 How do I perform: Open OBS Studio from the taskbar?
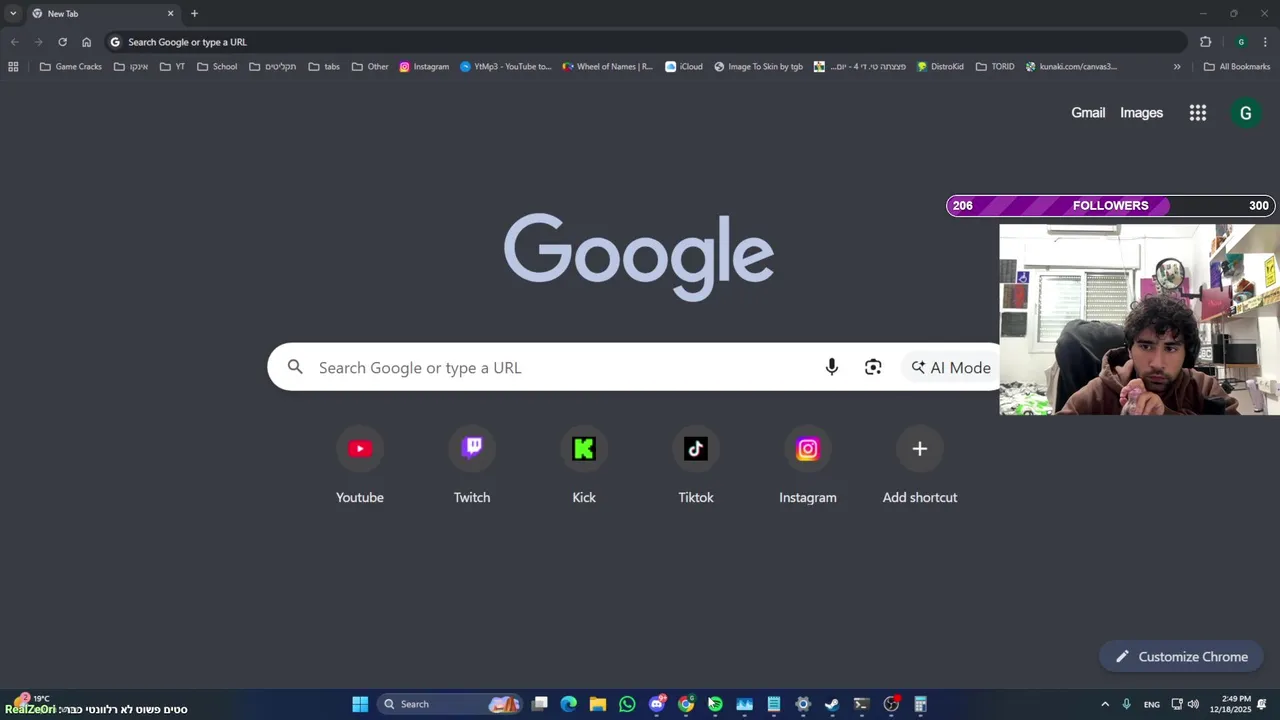(891, 704)
